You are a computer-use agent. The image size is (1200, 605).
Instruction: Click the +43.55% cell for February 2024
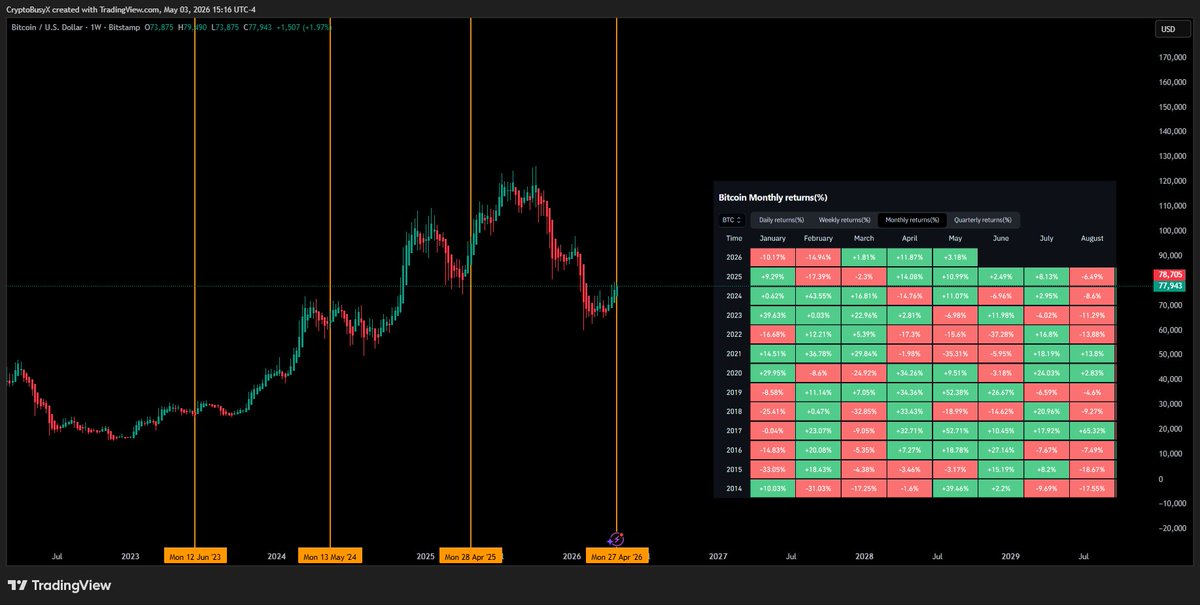click(x=818, y=296)
